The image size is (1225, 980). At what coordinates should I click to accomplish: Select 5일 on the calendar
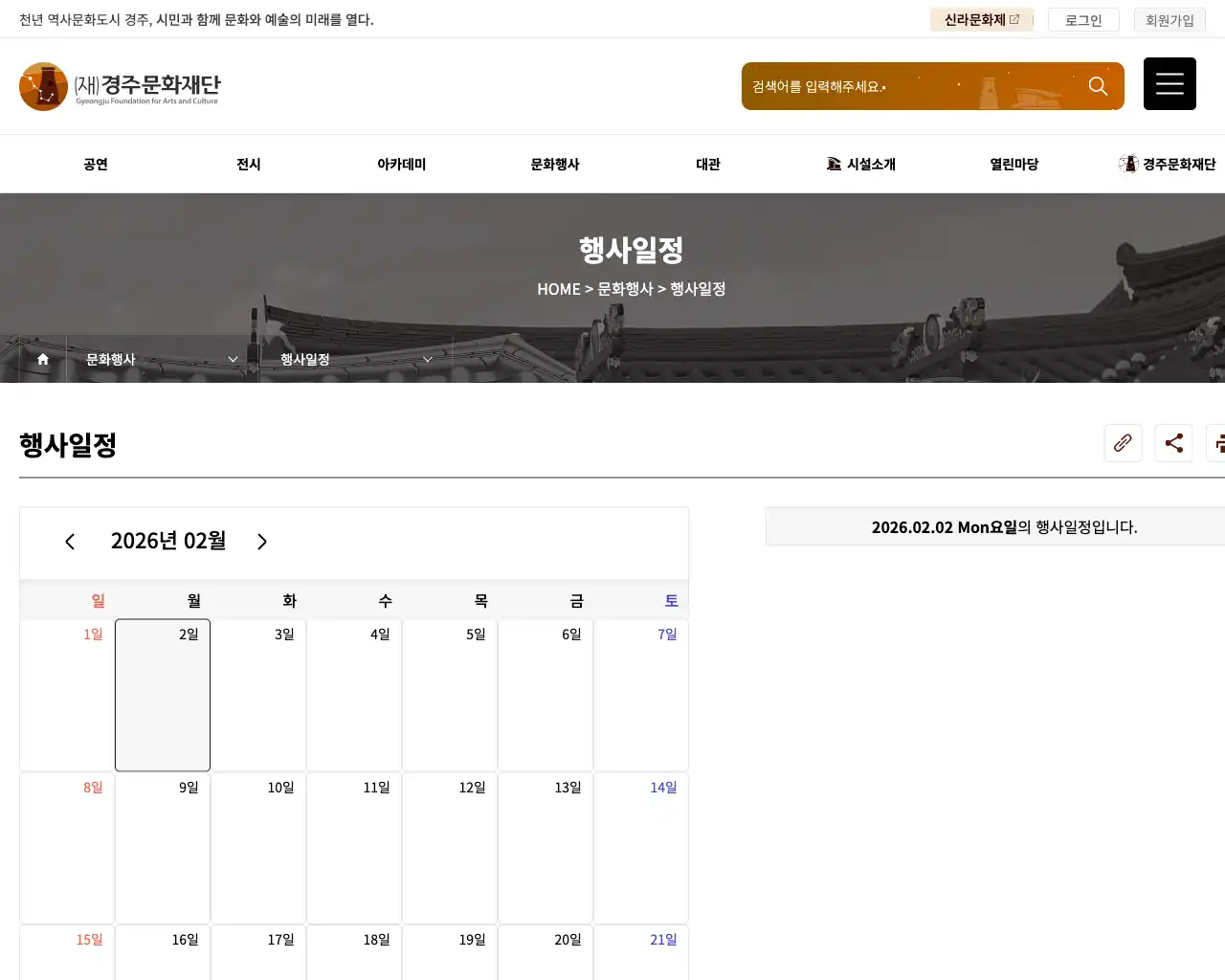(450, 694)
